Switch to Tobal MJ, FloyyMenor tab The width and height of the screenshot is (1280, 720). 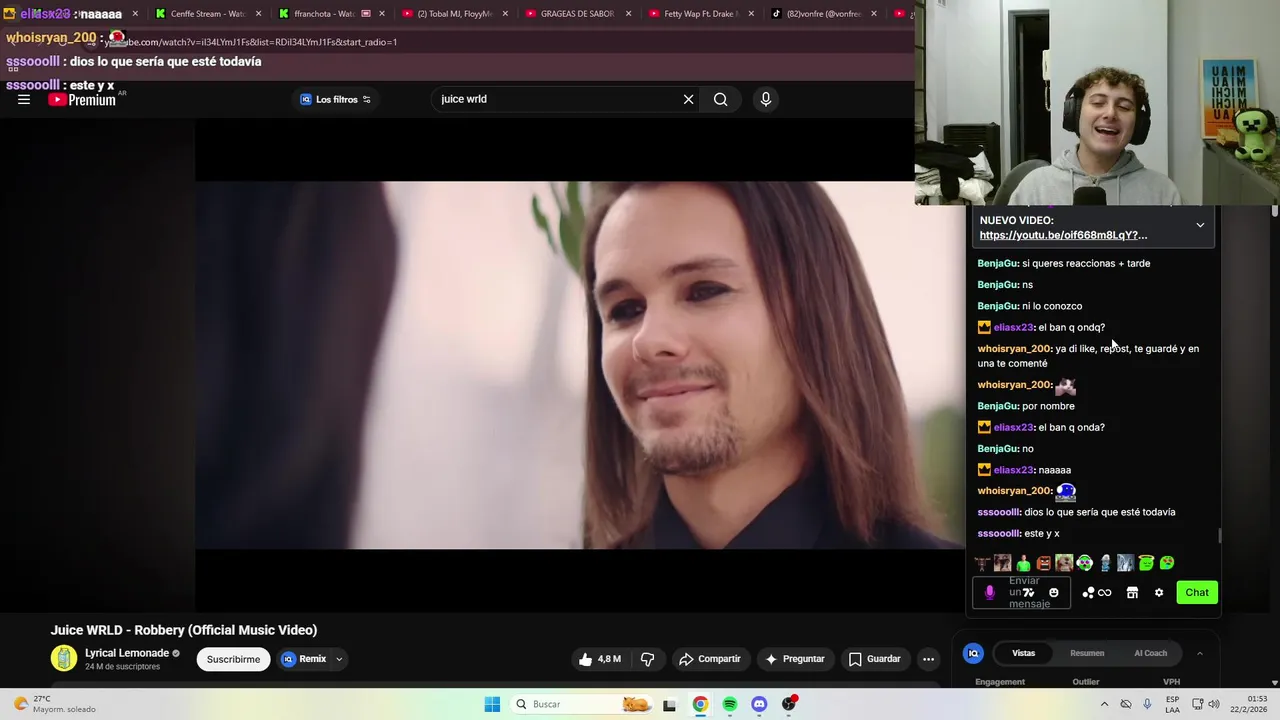coord(453,14)
